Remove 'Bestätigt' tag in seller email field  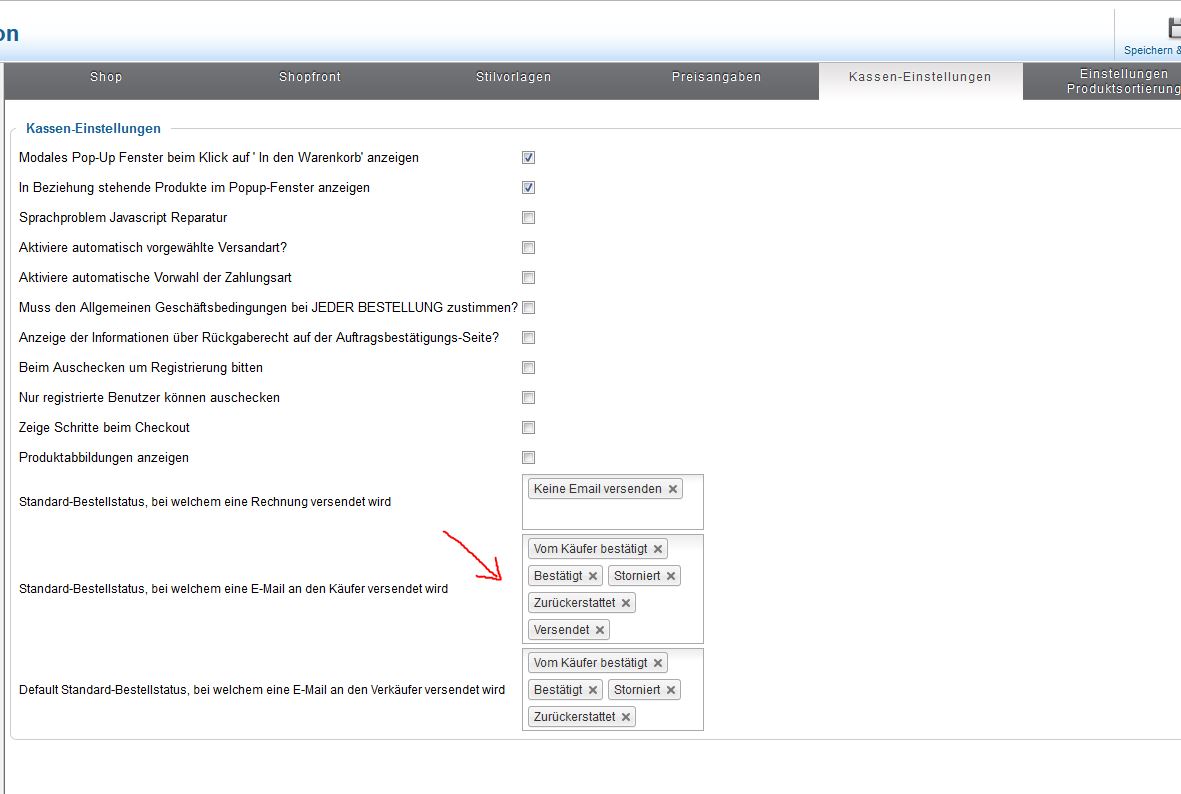tap(593, 690)
